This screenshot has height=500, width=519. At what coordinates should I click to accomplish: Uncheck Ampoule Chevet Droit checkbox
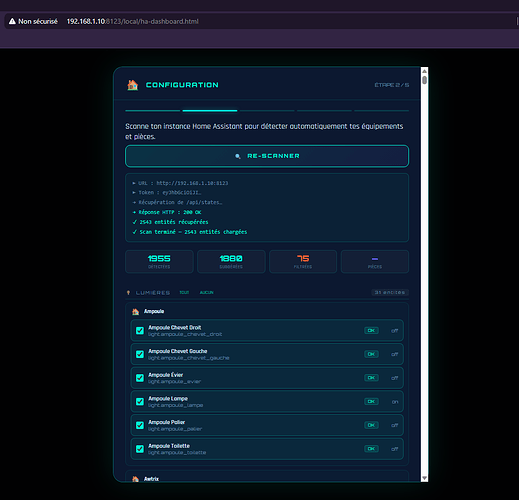(x=140, y=330)
